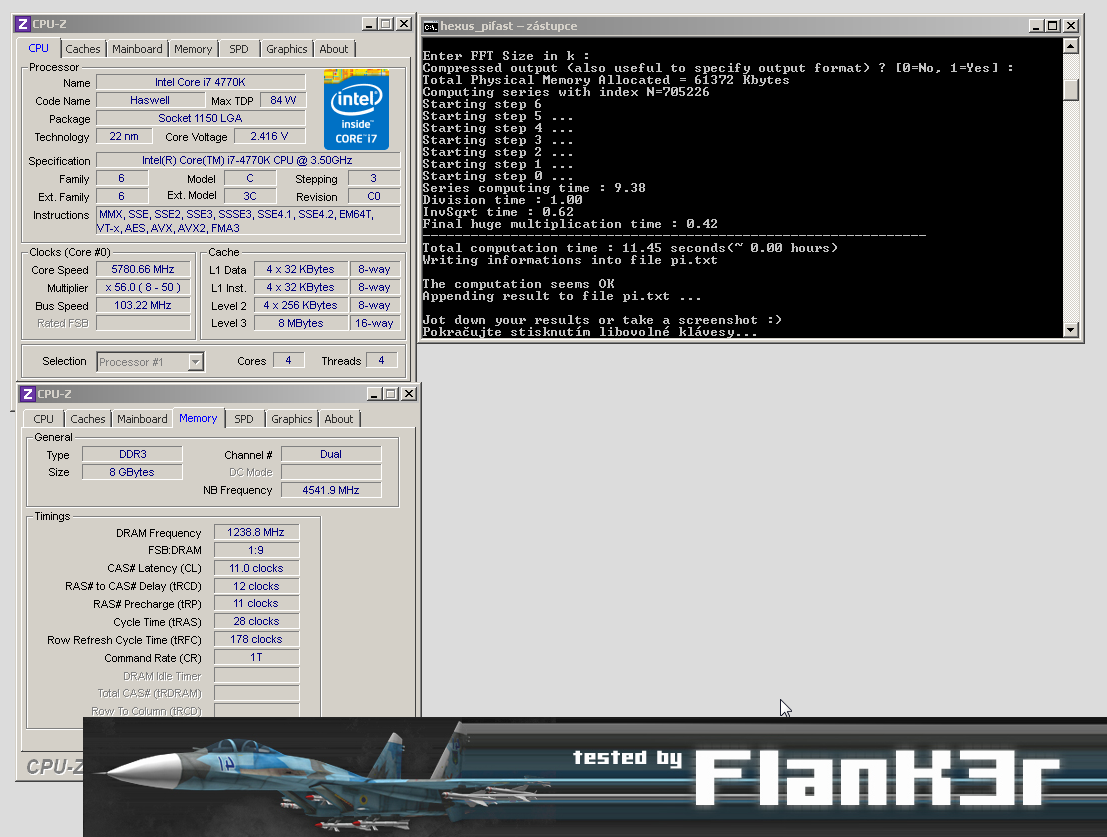This screenshot has height=837, width=1107.
Task: Click the tRFC value 178 clocks
Action: [256, 639]
